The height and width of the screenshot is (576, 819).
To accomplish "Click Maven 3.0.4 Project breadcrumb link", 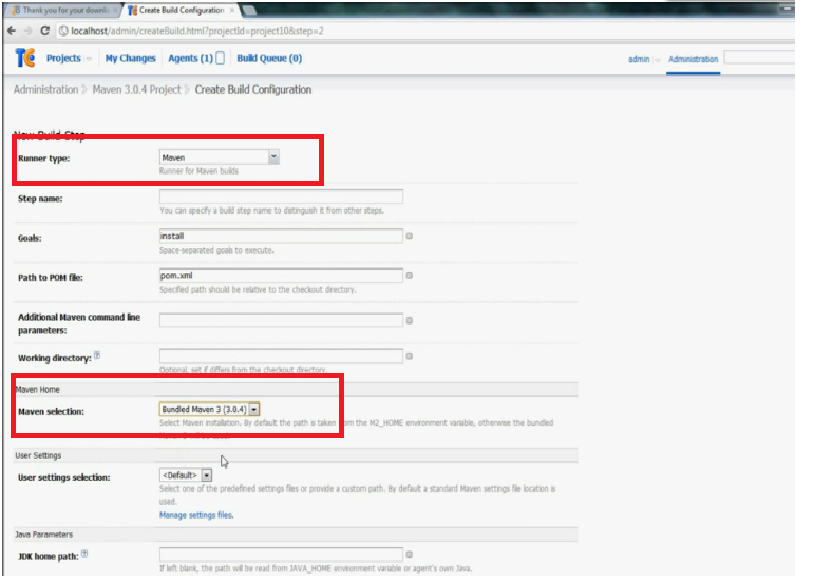I will point(136,90).
